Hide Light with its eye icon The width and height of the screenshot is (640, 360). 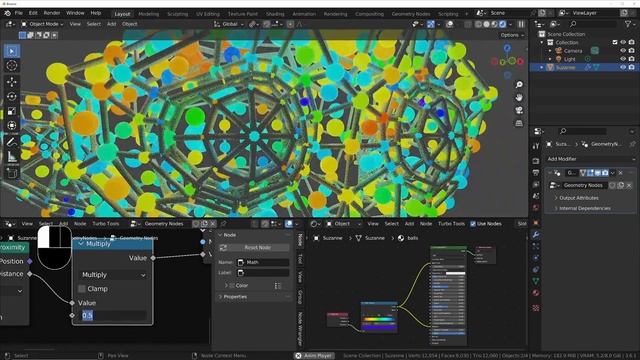tap(623, 59)
